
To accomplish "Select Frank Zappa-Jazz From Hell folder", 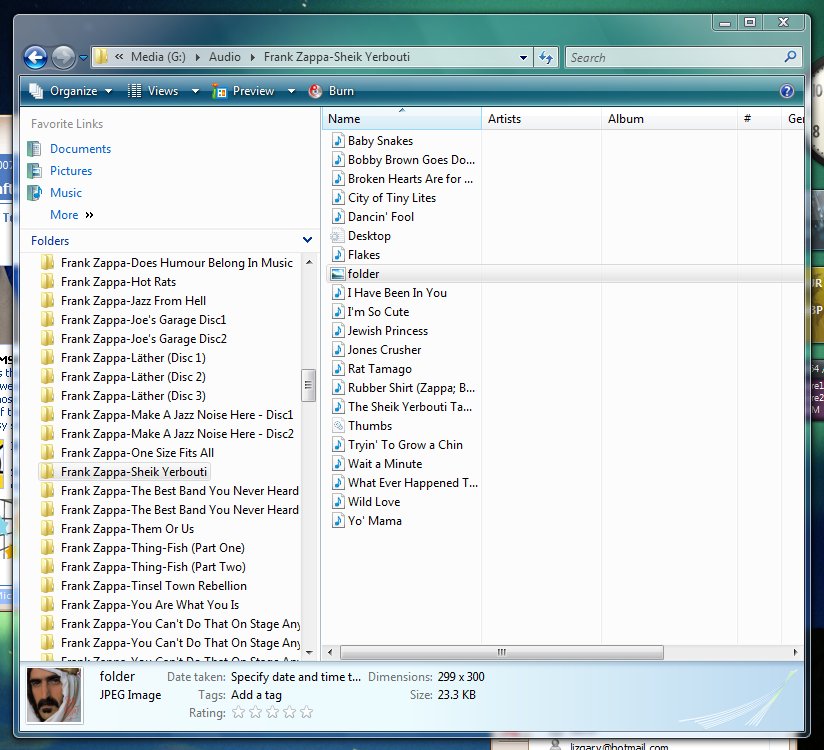I will tap(133, 301).
